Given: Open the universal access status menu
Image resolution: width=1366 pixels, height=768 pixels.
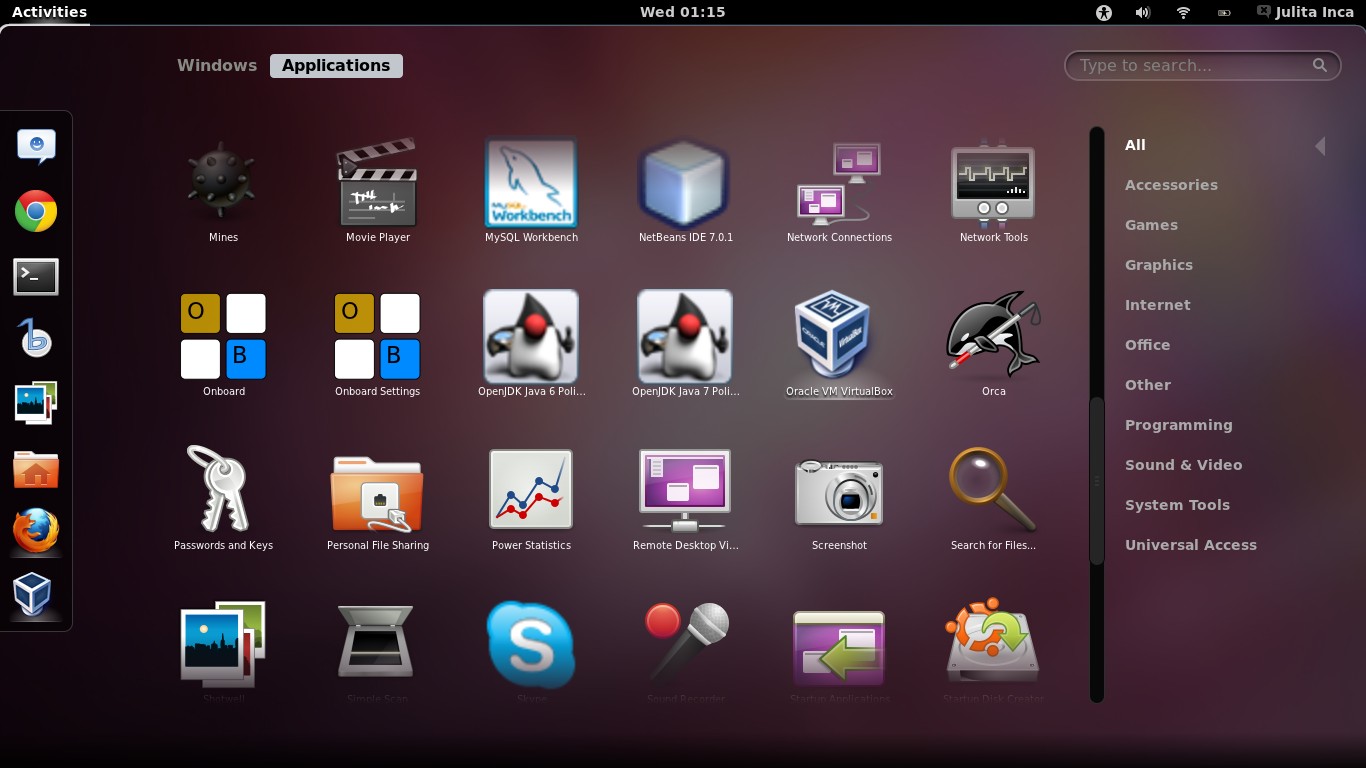Looking at the screenshot, I should 1104,12.
